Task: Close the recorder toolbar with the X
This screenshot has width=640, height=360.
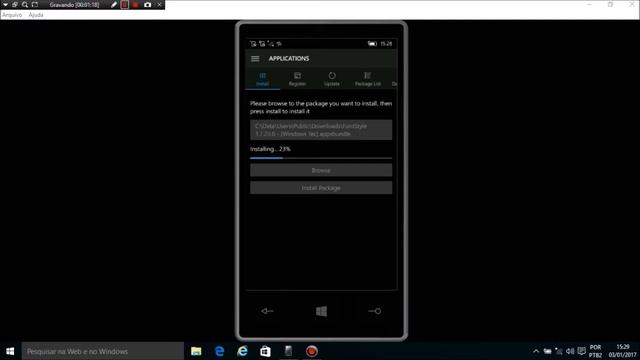Action: pos(160,4)
